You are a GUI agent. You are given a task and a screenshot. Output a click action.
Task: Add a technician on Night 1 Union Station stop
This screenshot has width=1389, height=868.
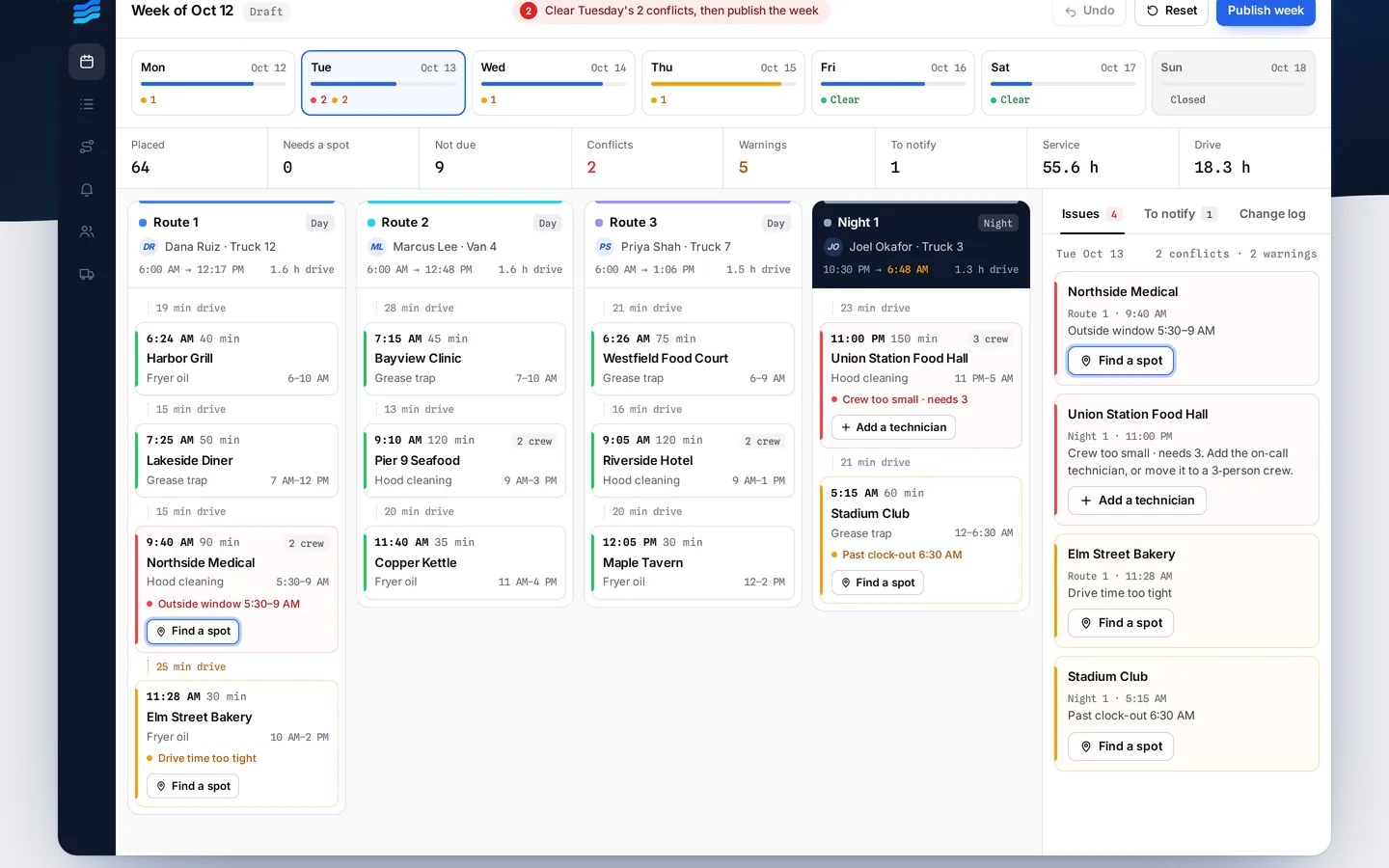893,427
